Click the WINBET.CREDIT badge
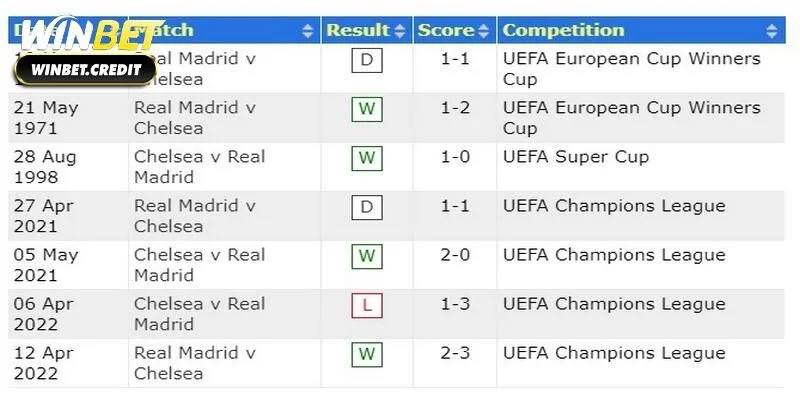 86,70
